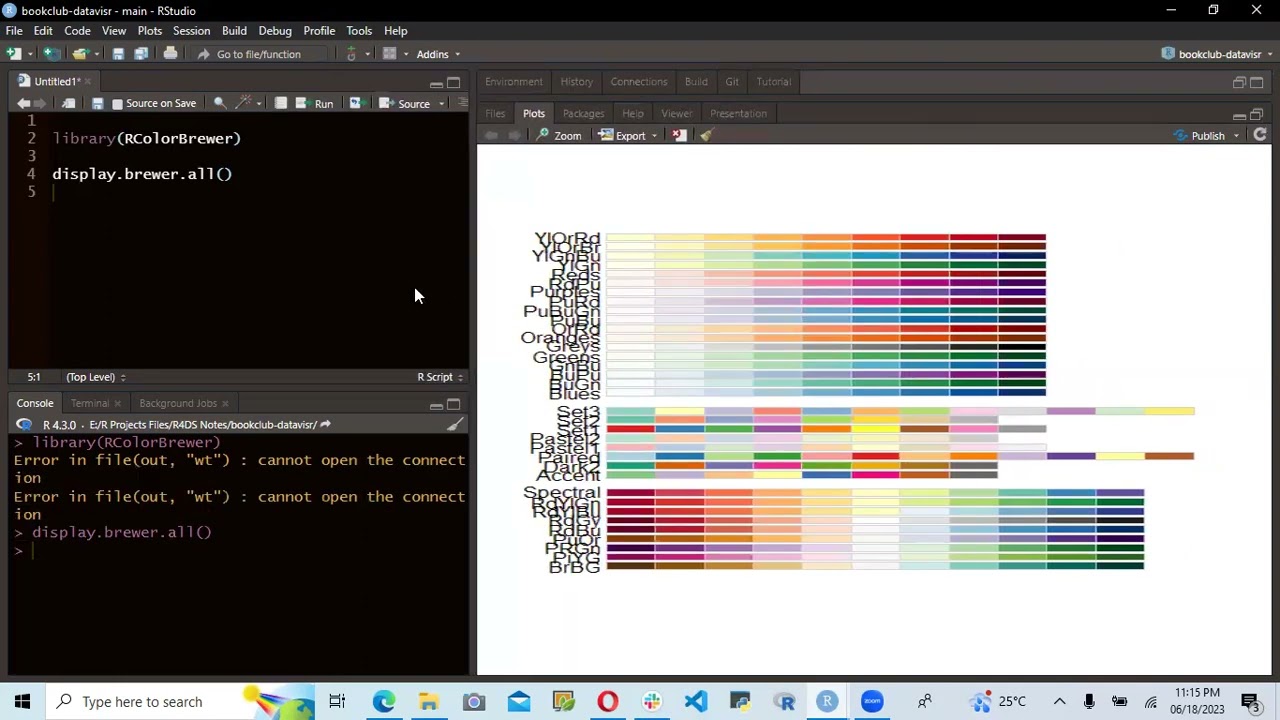Image resolution: width=1280 pixels, height=720 pixels.
Task: Close the Background Jobs tab
Action: [x=225, y=404]
